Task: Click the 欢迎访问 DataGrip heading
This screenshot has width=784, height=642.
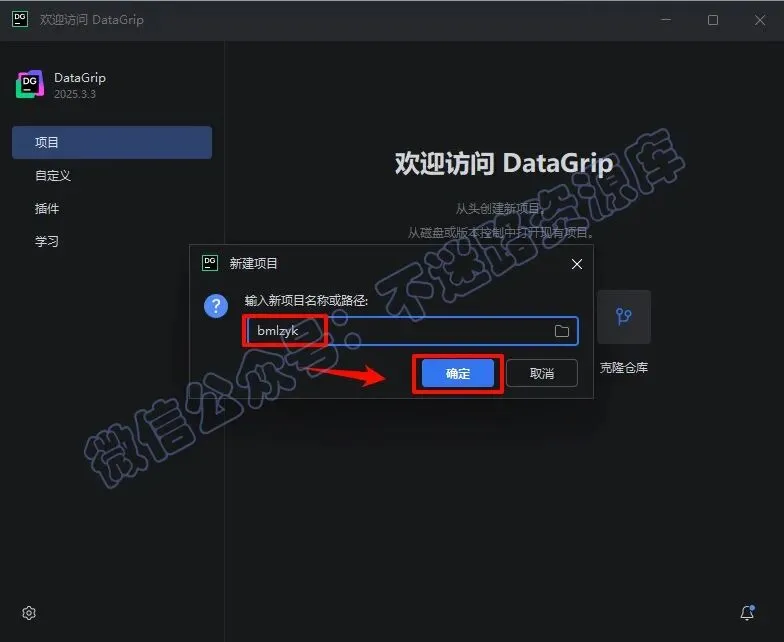Action: click(x=504, y=164)
